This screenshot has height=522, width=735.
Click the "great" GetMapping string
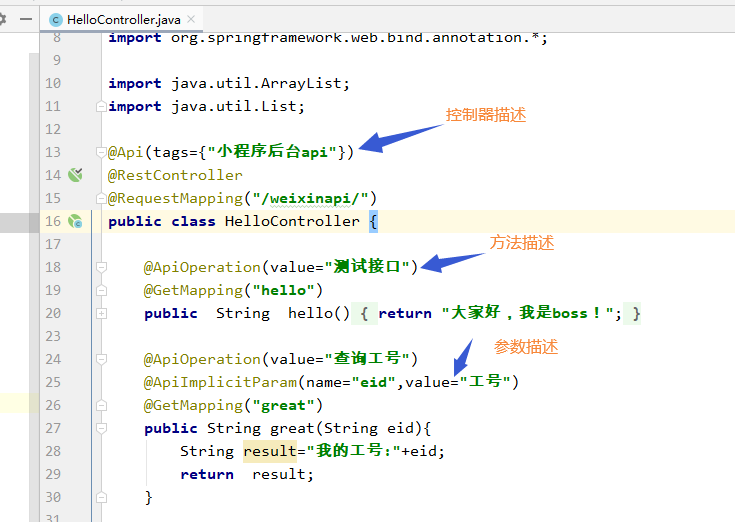click(x=283, y=405)
